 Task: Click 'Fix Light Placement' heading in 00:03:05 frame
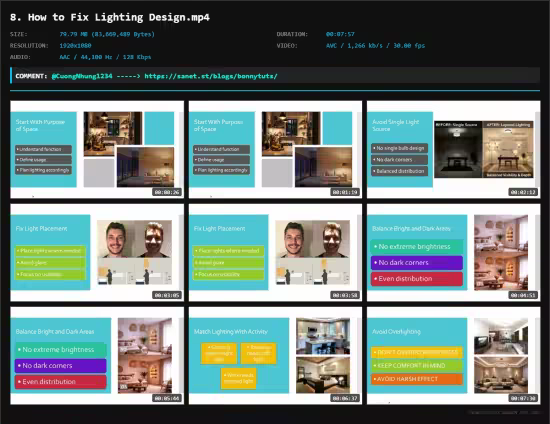click(x=41, y=228)
